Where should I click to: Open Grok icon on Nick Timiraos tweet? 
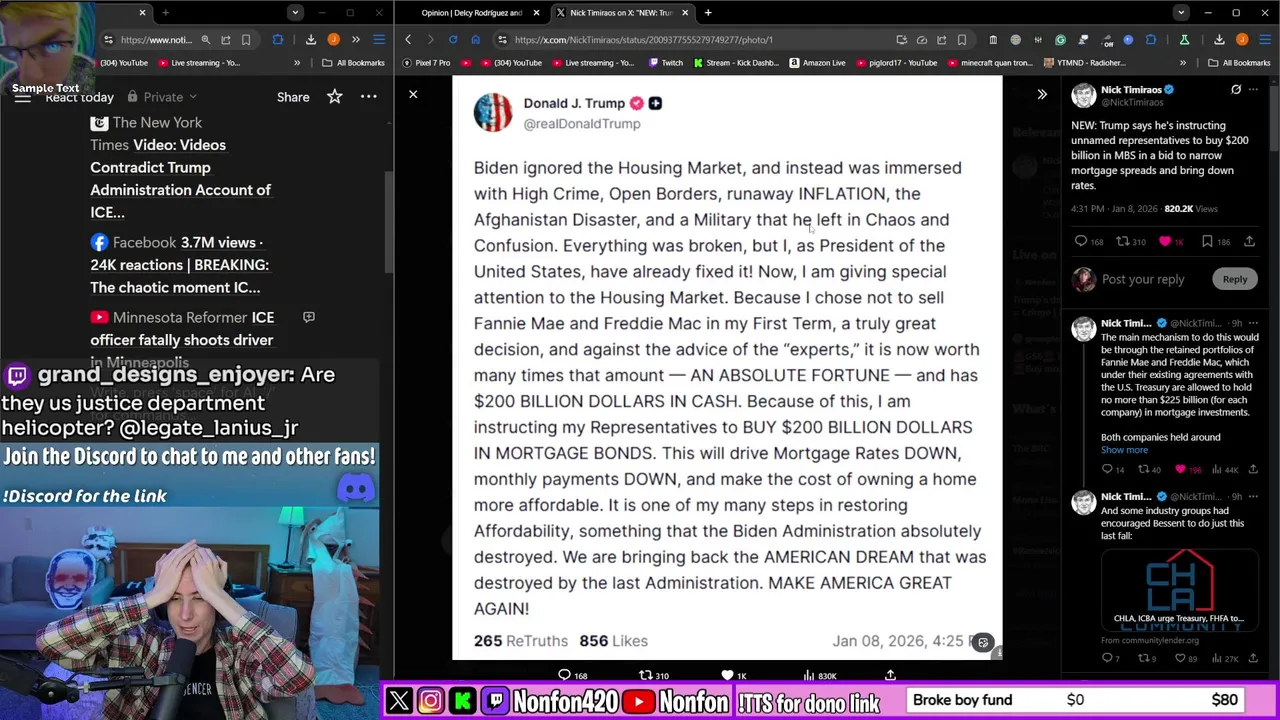coord(1236,90)
